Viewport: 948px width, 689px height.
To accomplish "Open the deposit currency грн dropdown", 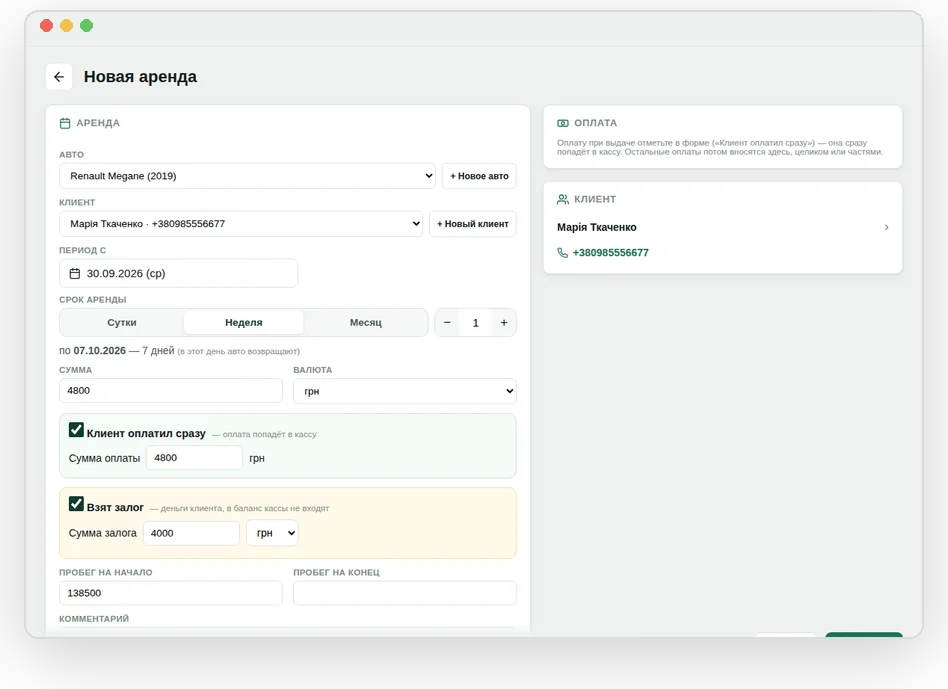I will [272, 533].
